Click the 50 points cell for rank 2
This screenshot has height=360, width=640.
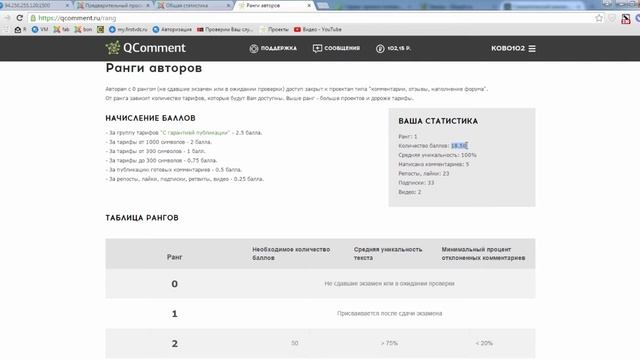(294, 343)
